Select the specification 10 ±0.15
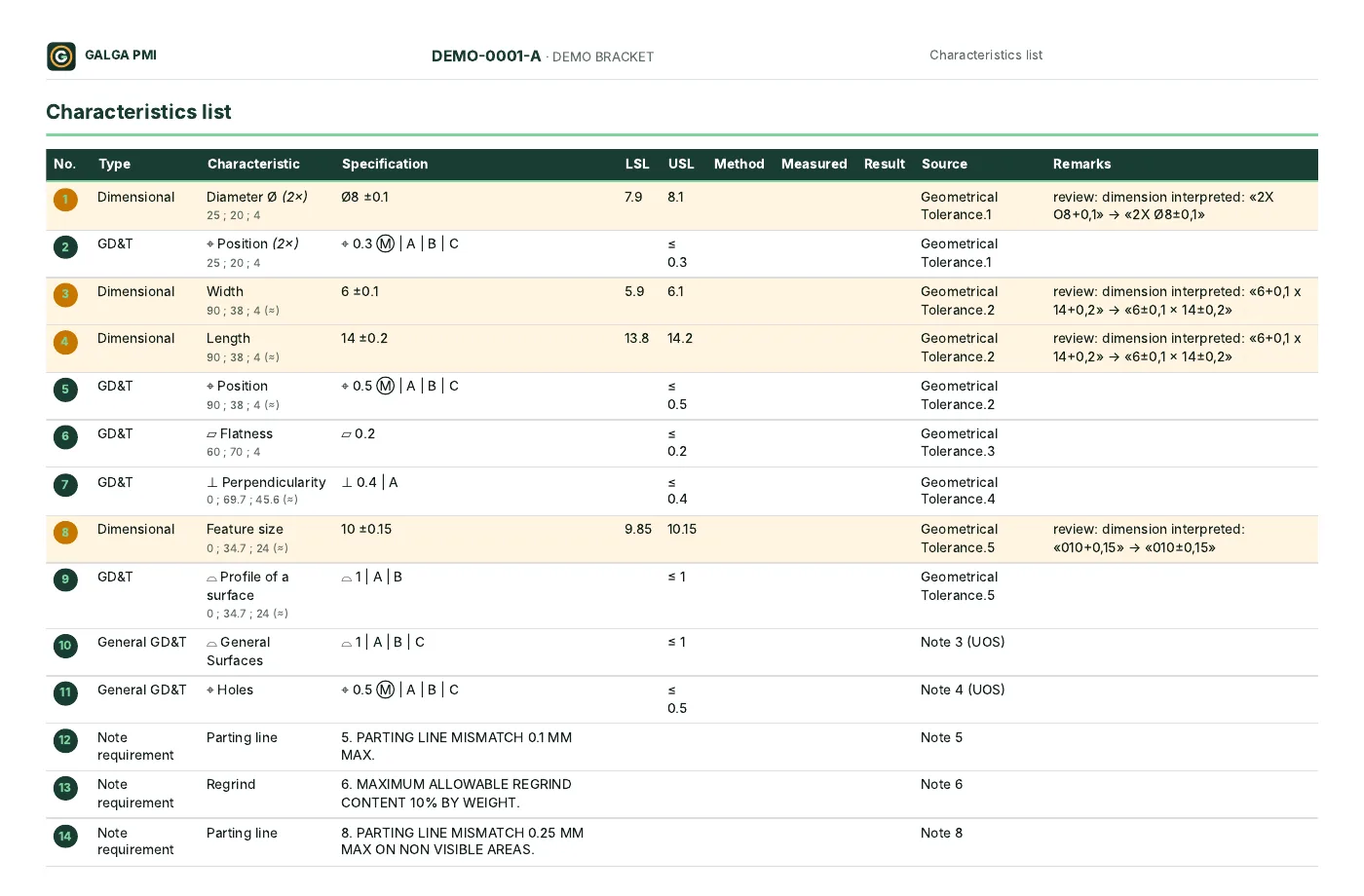Screen dimensions: 1364x896 coord(366,530)
